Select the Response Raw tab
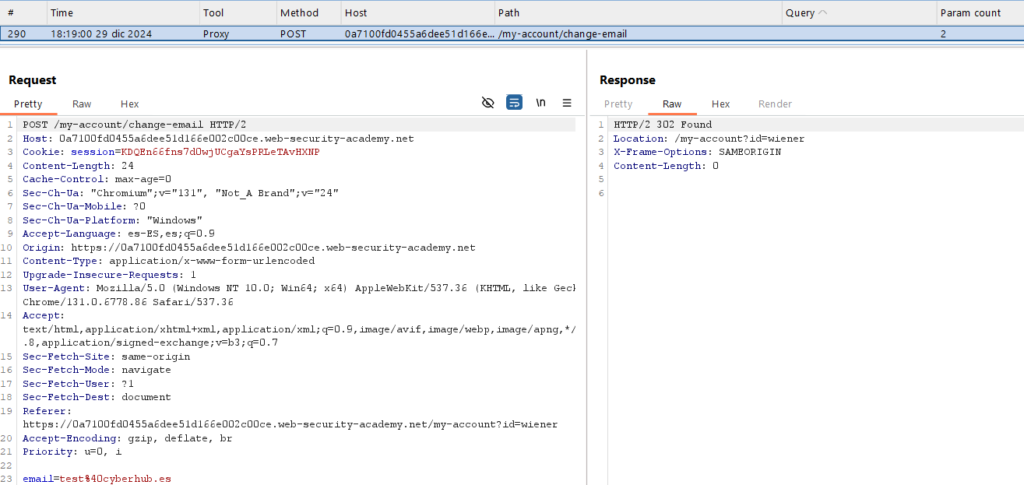The width and height of the screenshot is (1024, 485). (x=672, y=104)
